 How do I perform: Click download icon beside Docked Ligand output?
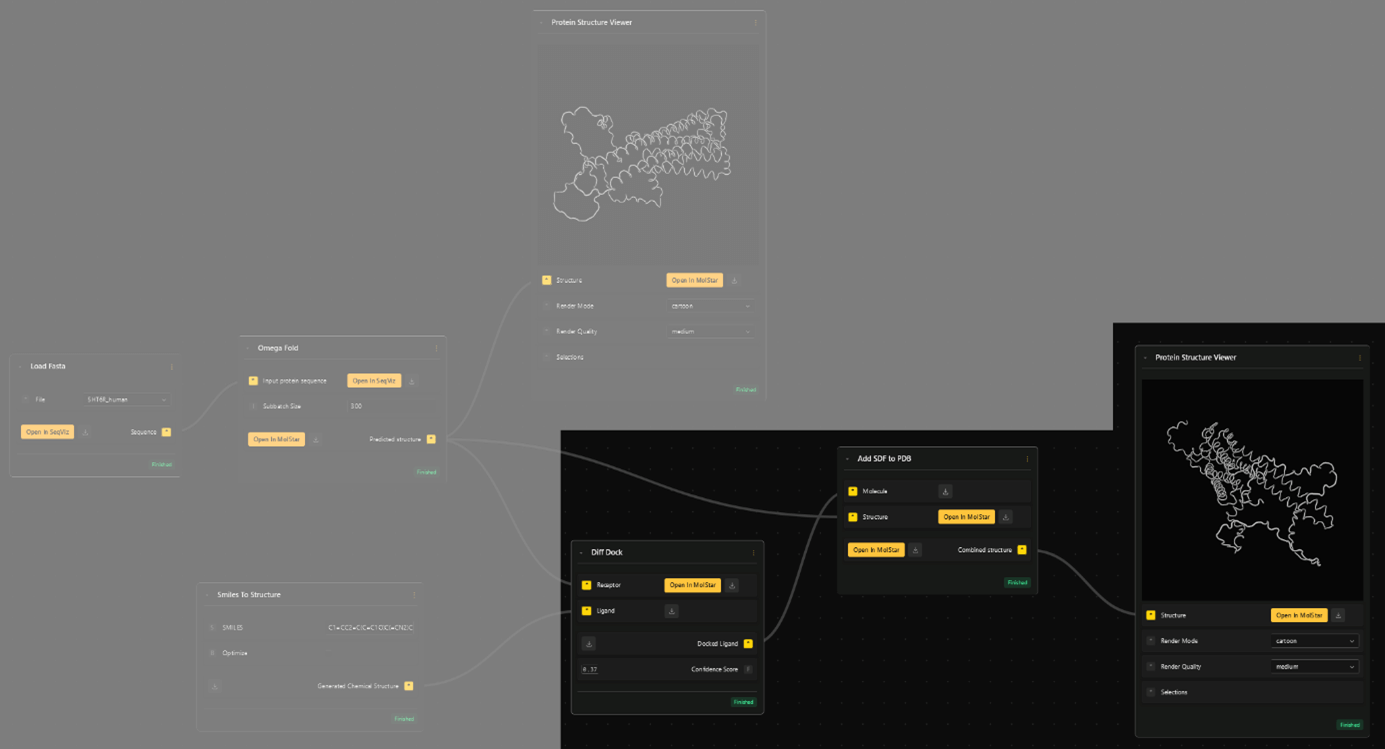click(589, 644)
